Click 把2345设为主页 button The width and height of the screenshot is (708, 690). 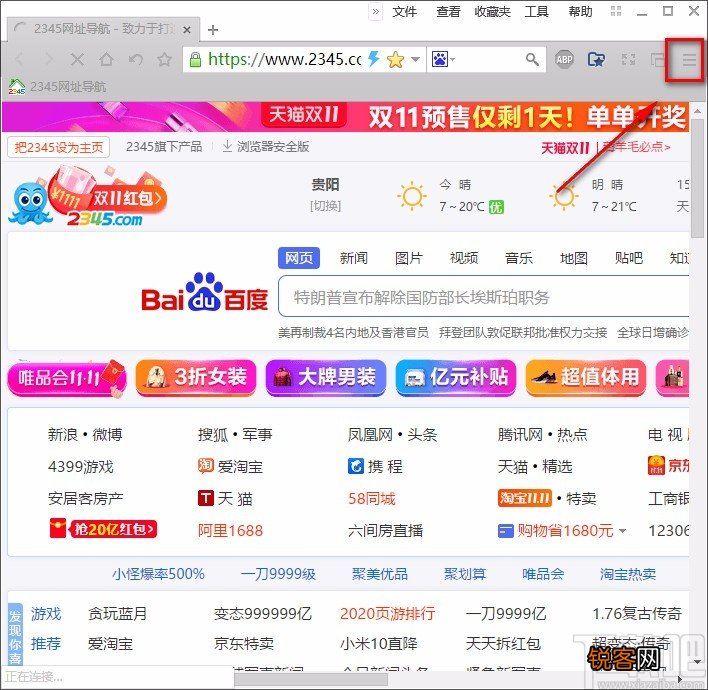pyautogui.click(x=59, y=147)
